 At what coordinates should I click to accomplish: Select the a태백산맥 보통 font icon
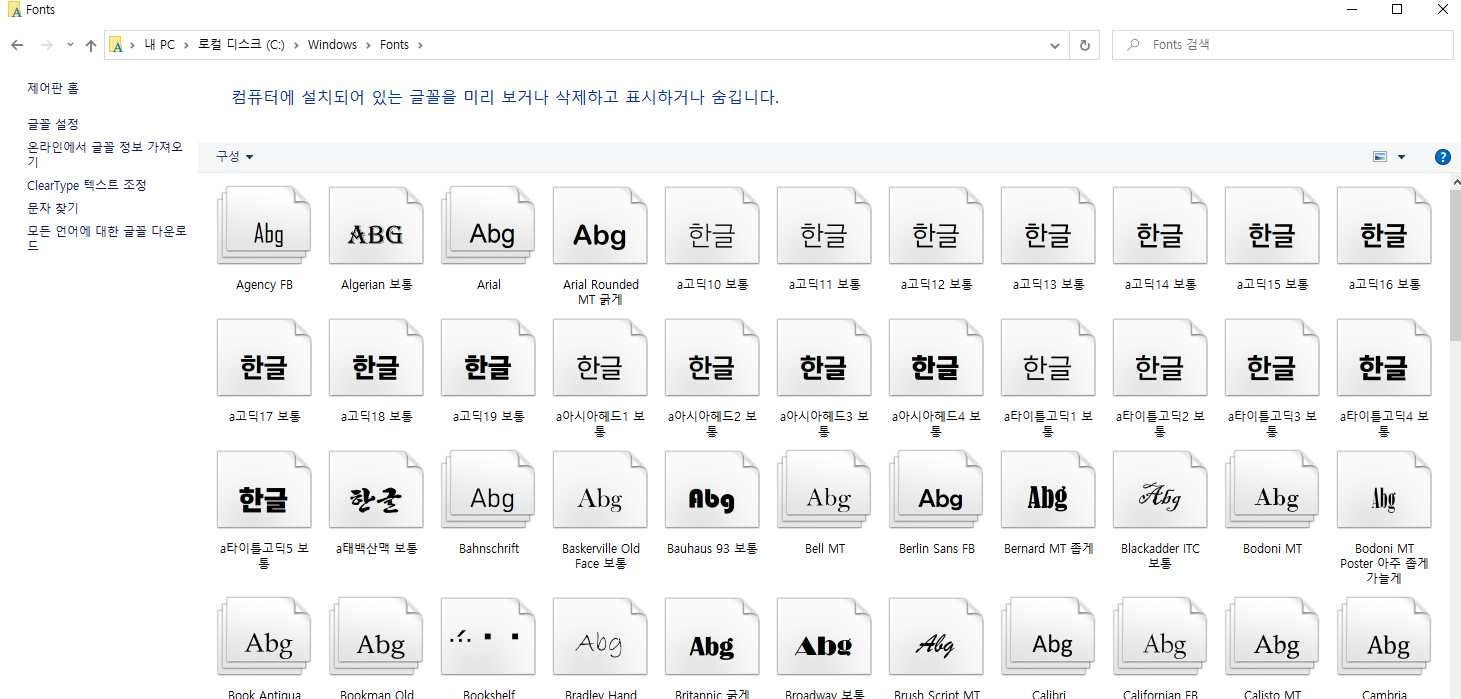(x=376, y=490)
